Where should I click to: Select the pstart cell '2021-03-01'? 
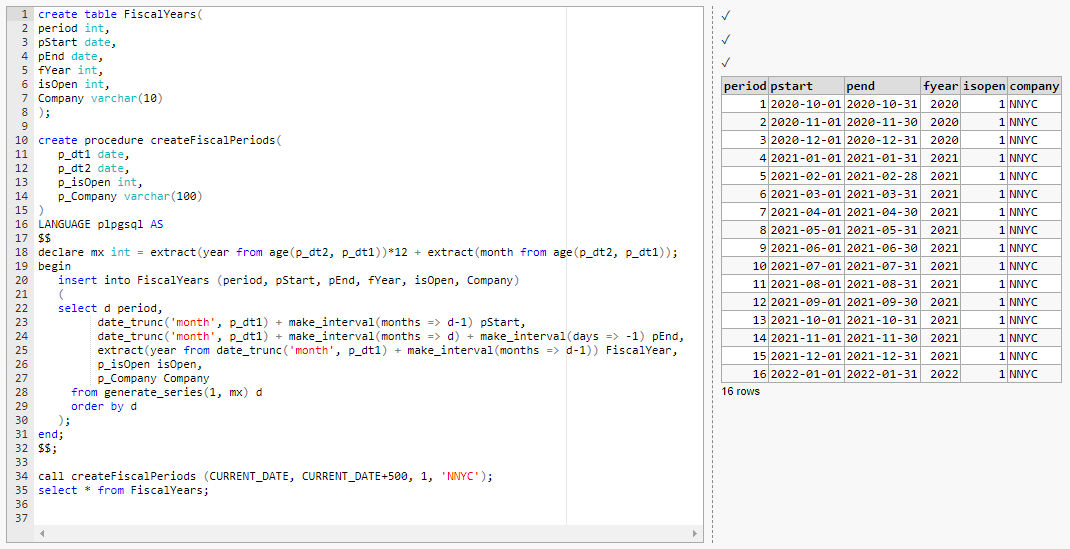806,194
